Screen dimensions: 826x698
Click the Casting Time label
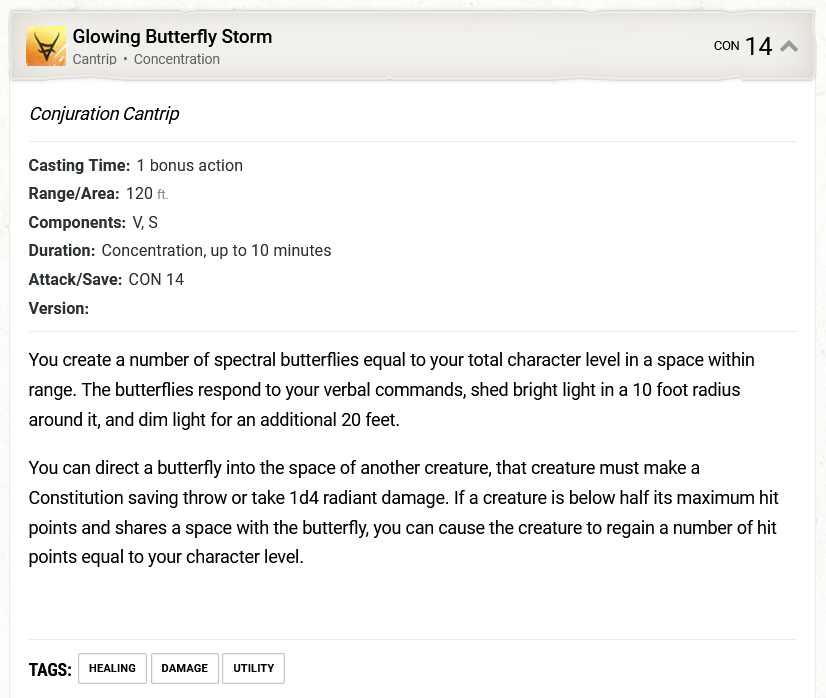(79, 165)
